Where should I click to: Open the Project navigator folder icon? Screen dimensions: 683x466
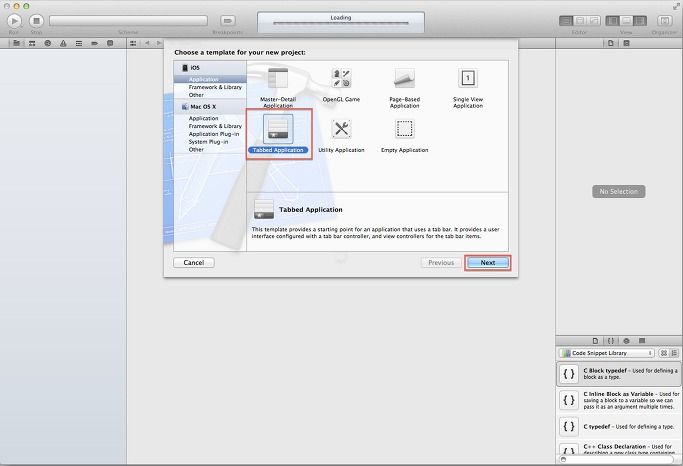(x=16, y=43)
